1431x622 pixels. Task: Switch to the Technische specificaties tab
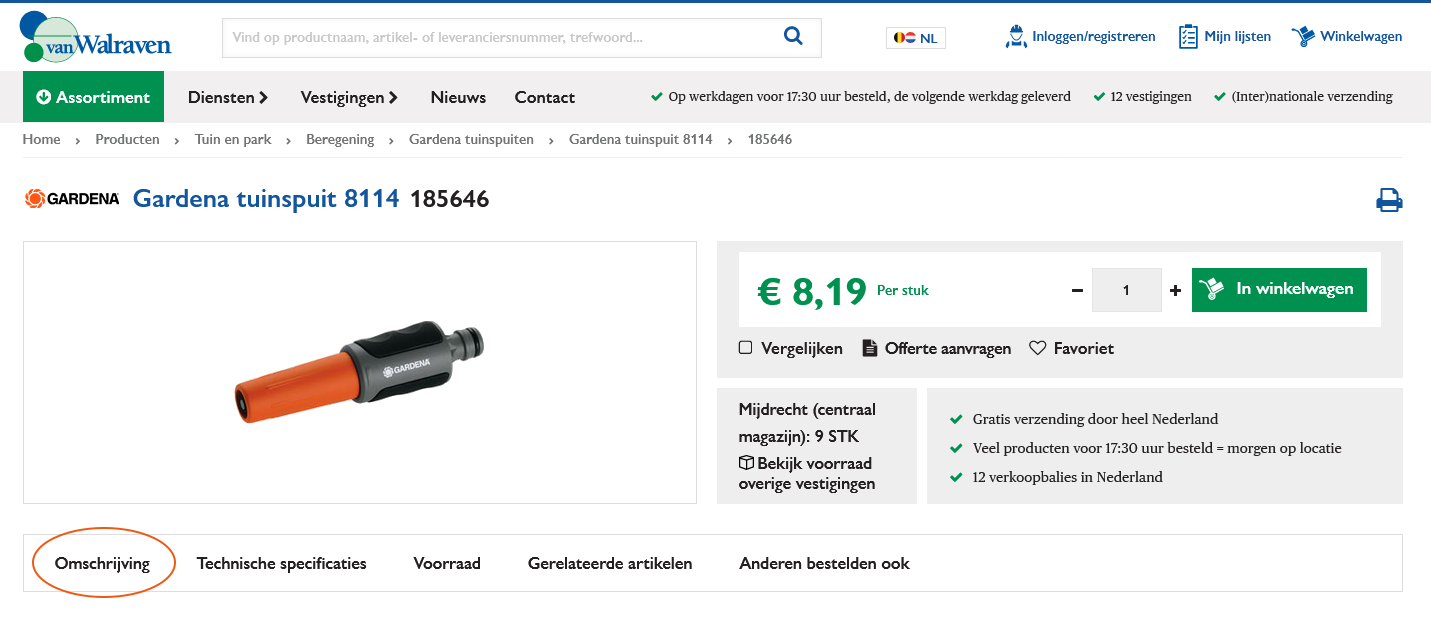tap(281, 563)
